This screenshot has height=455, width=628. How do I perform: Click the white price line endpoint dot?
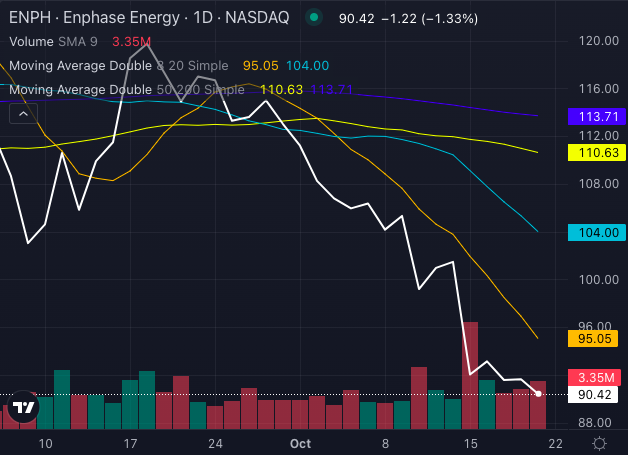[540, 394]
